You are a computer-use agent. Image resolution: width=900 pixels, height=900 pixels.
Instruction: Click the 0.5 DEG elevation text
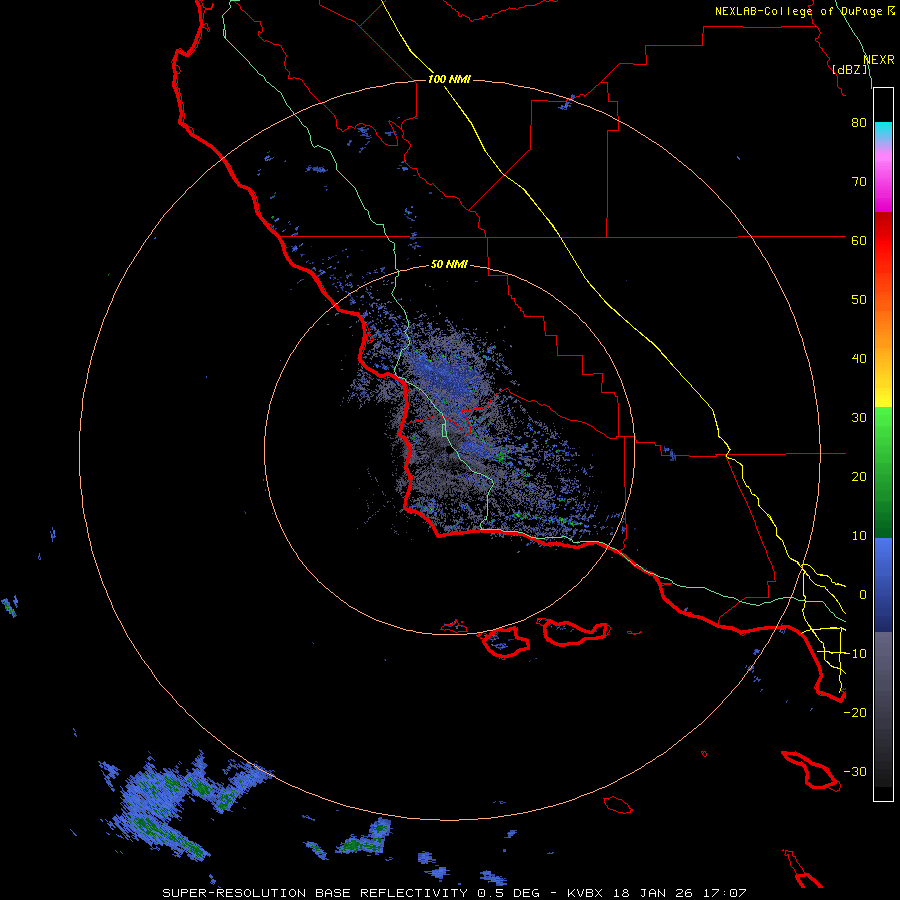[x=508, y=893]
